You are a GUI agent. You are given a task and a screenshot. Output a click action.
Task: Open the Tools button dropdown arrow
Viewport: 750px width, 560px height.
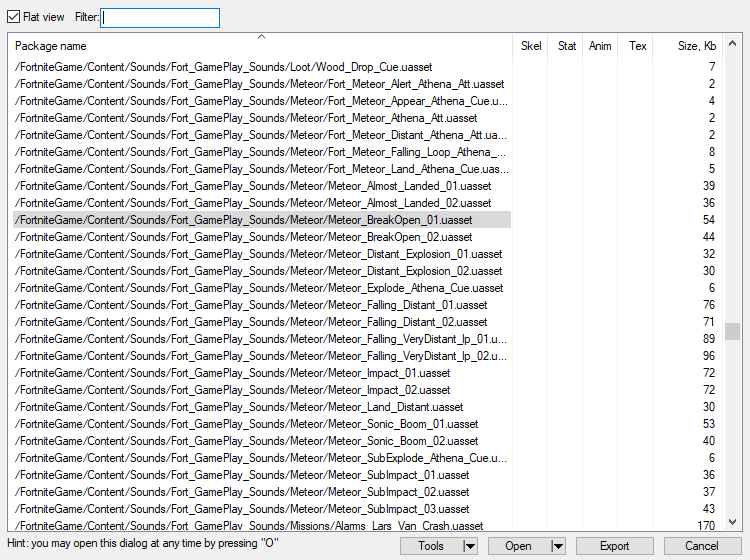[x=470, y=546]
